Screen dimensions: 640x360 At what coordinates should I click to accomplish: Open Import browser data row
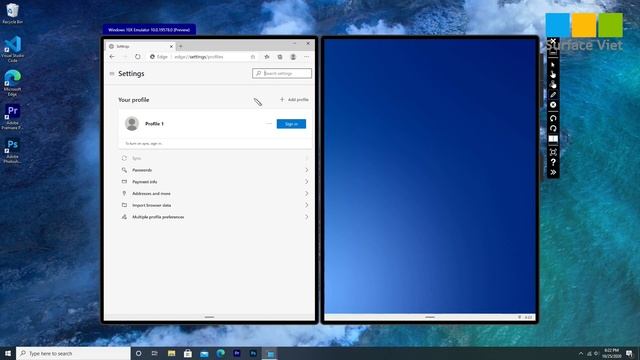click(215, 205)
